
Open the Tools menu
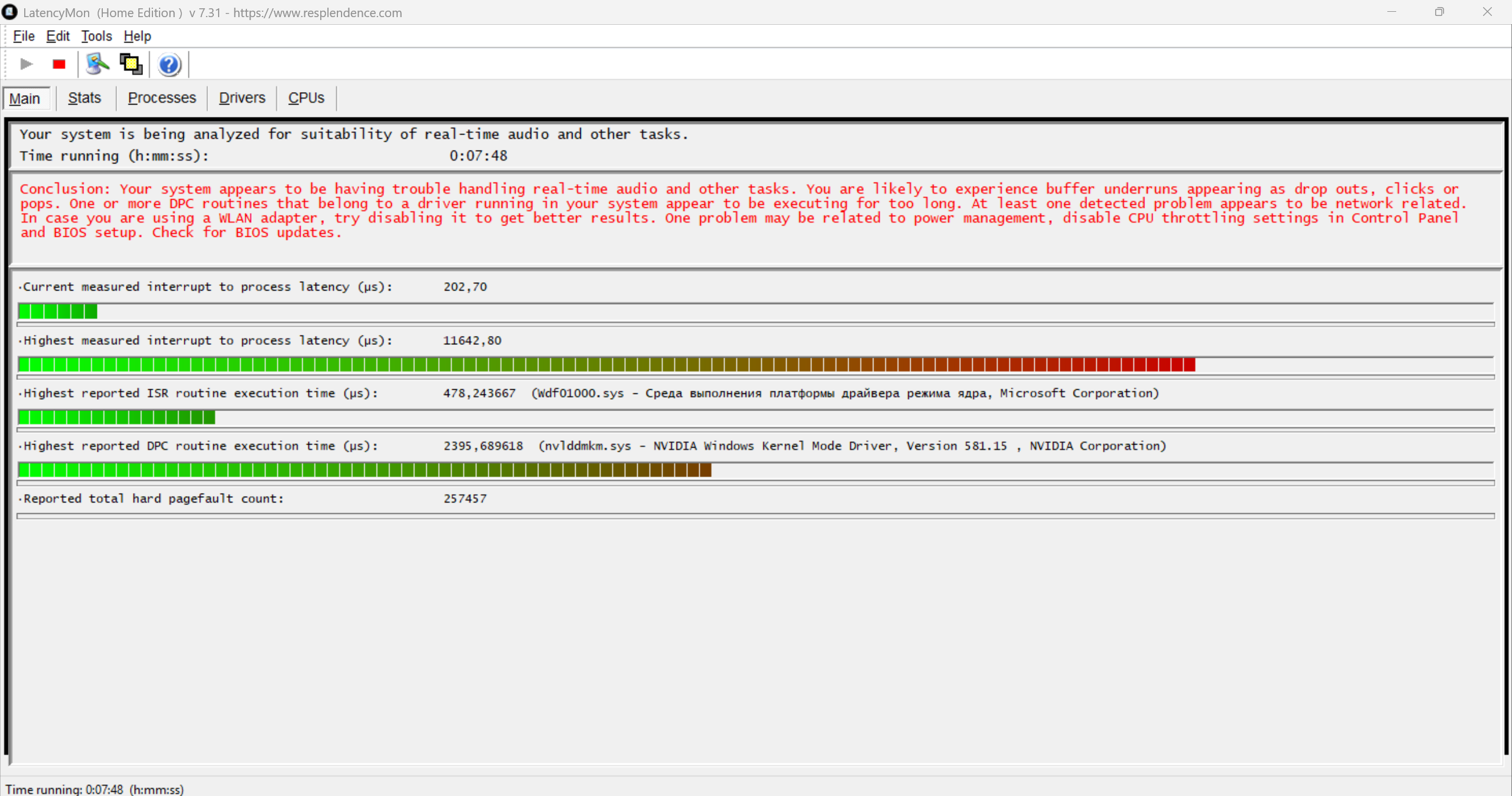coord(96,36)
